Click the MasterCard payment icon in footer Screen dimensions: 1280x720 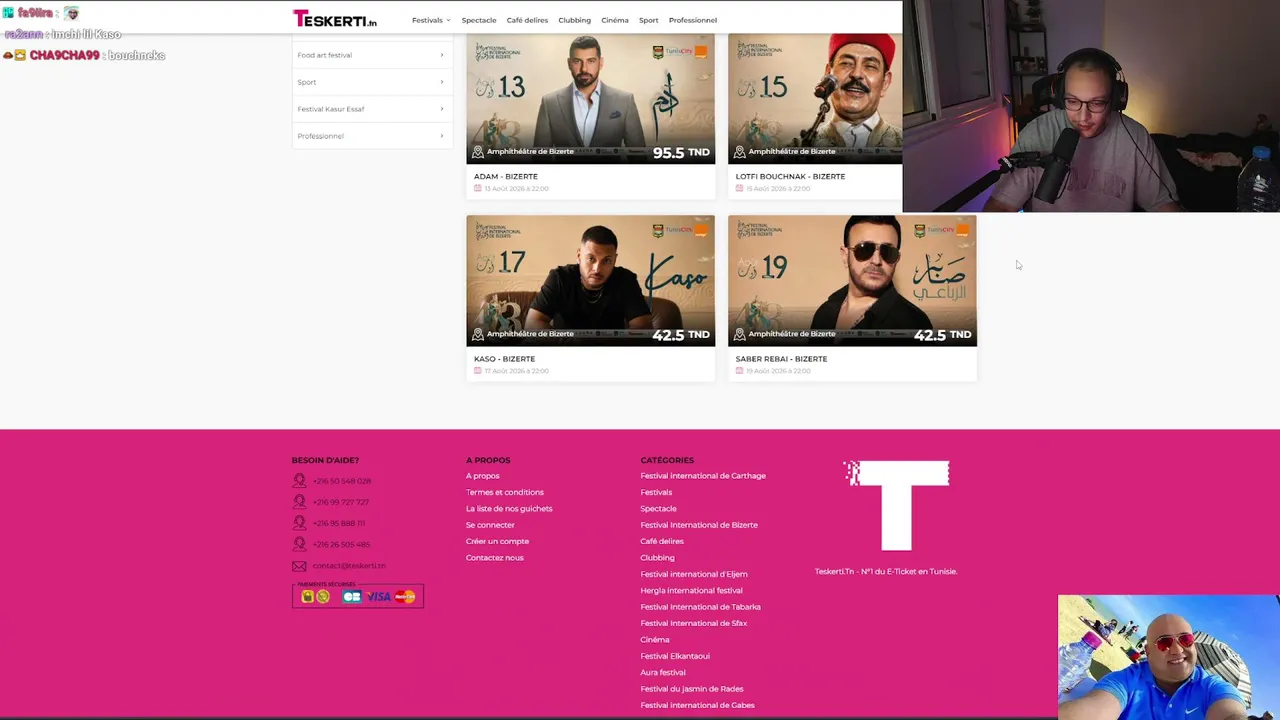(405, 597)
